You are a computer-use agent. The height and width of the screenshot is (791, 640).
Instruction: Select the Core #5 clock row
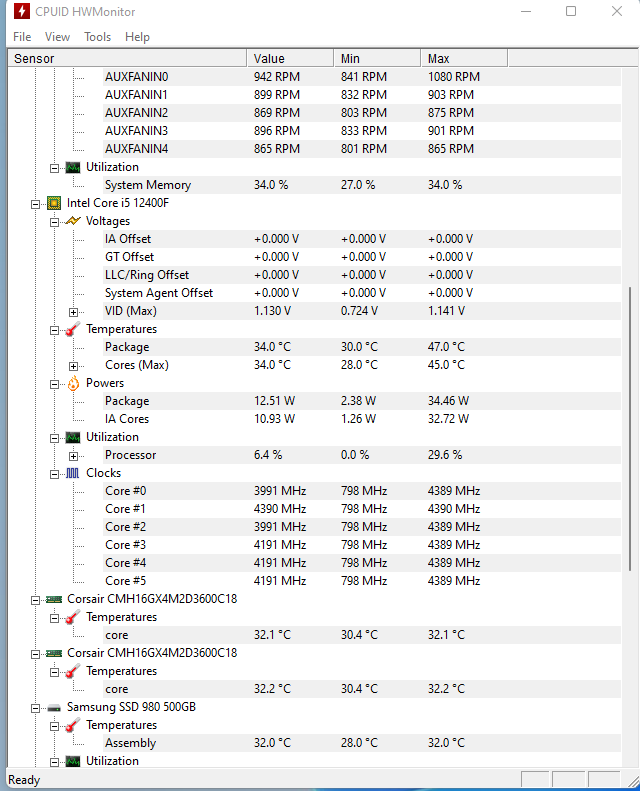pos(362,581)
